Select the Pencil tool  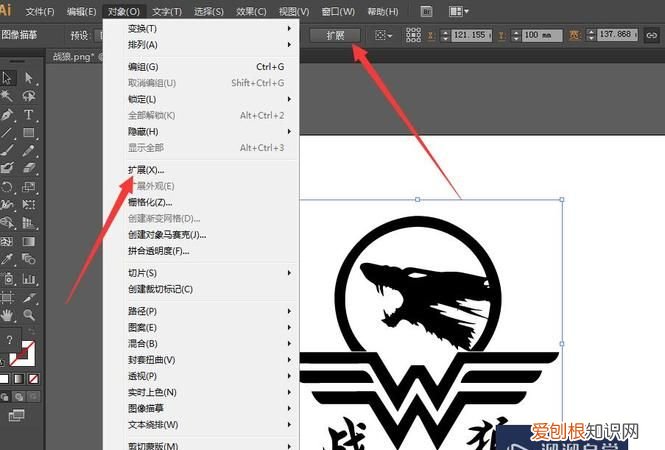coord(29,151)
